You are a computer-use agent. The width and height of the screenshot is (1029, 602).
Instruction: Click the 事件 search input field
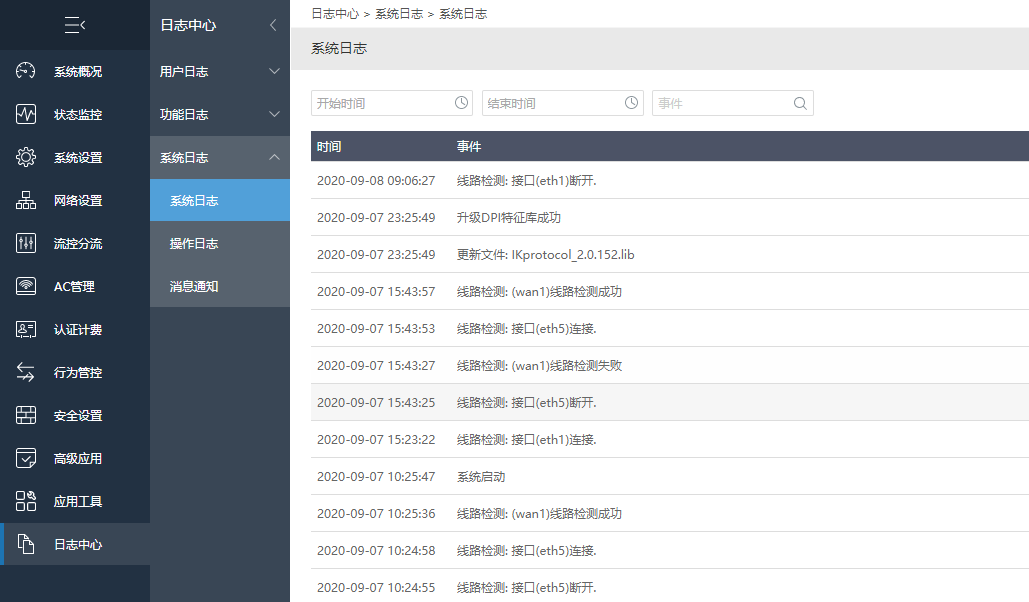pos(732,103)
